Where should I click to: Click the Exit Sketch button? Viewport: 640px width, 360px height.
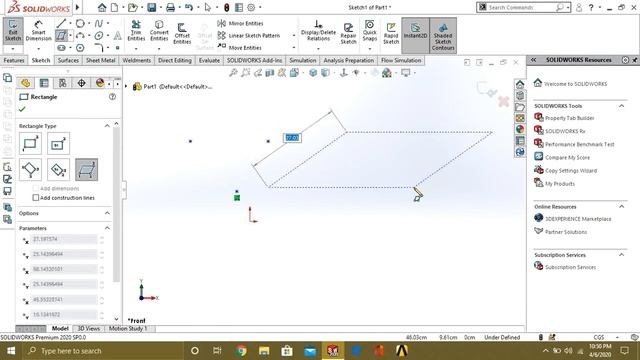coord(13,30)
